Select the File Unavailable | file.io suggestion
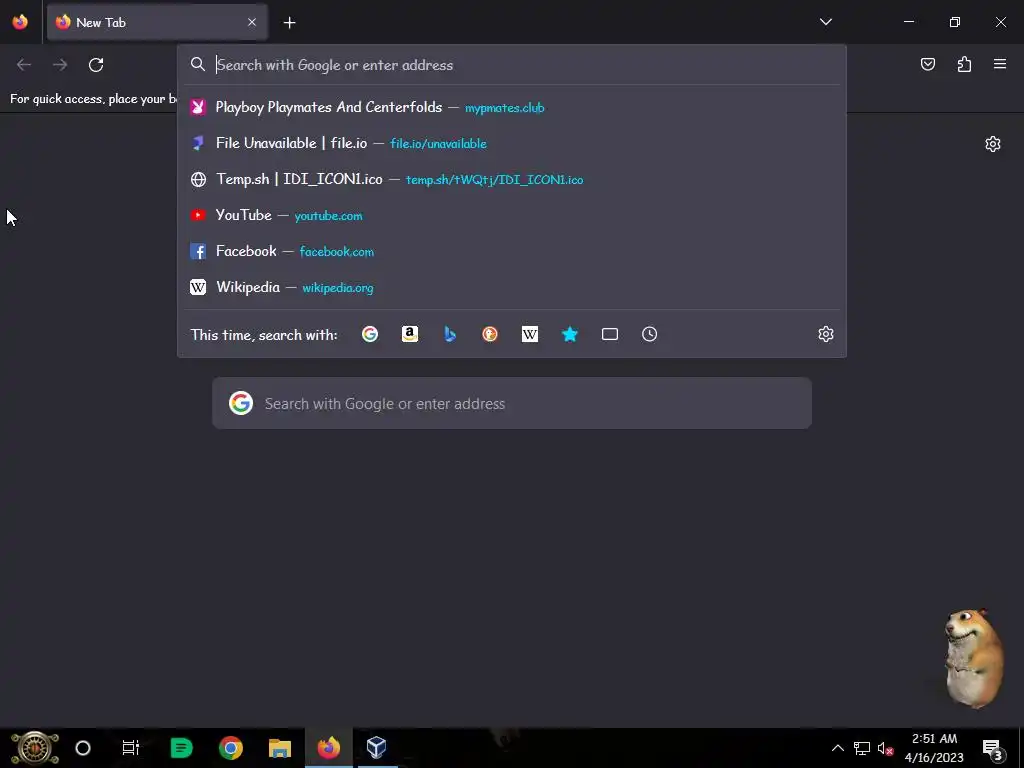 pos(512,143)
